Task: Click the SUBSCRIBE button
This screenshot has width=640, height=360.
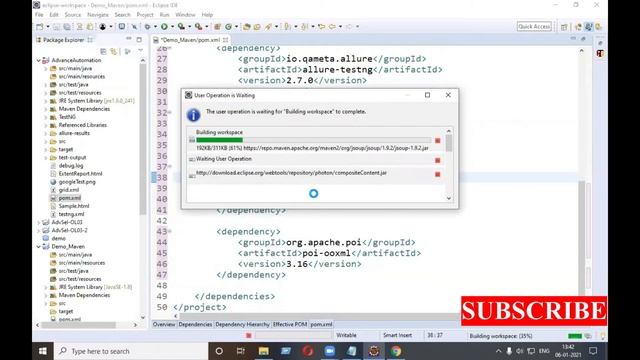Action: coord(534,311)
